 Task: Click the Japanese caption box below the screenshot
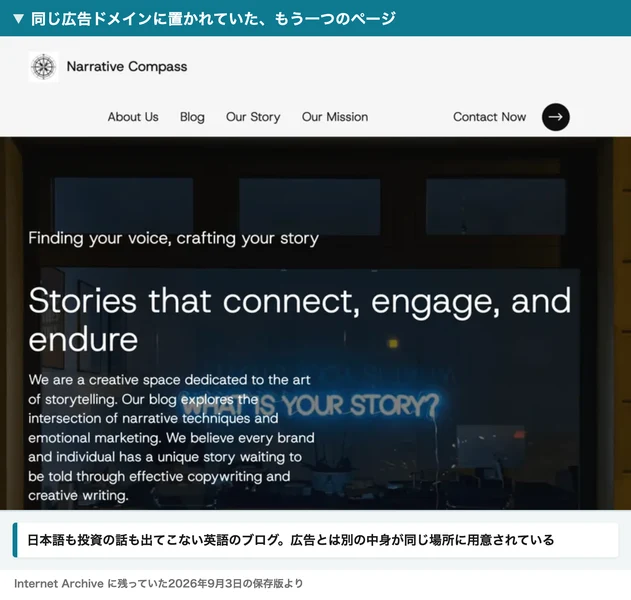(316, 540)
